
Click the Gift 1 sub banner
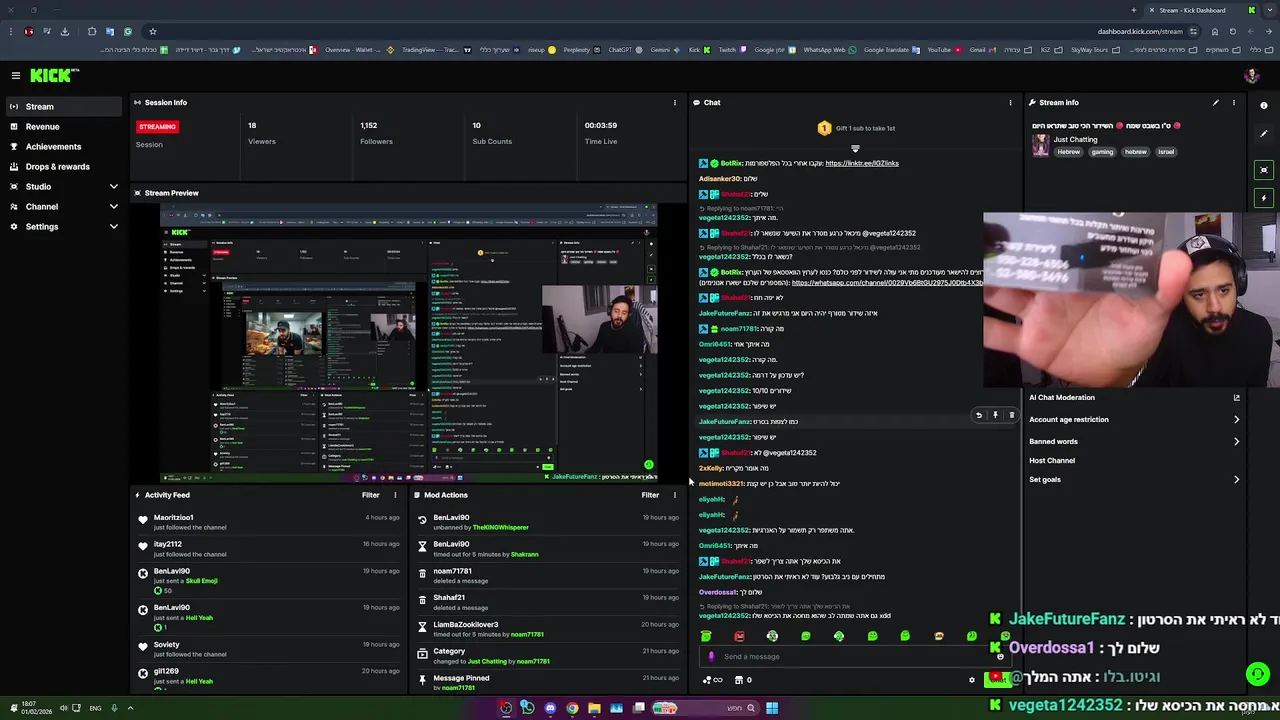[855, 128]
